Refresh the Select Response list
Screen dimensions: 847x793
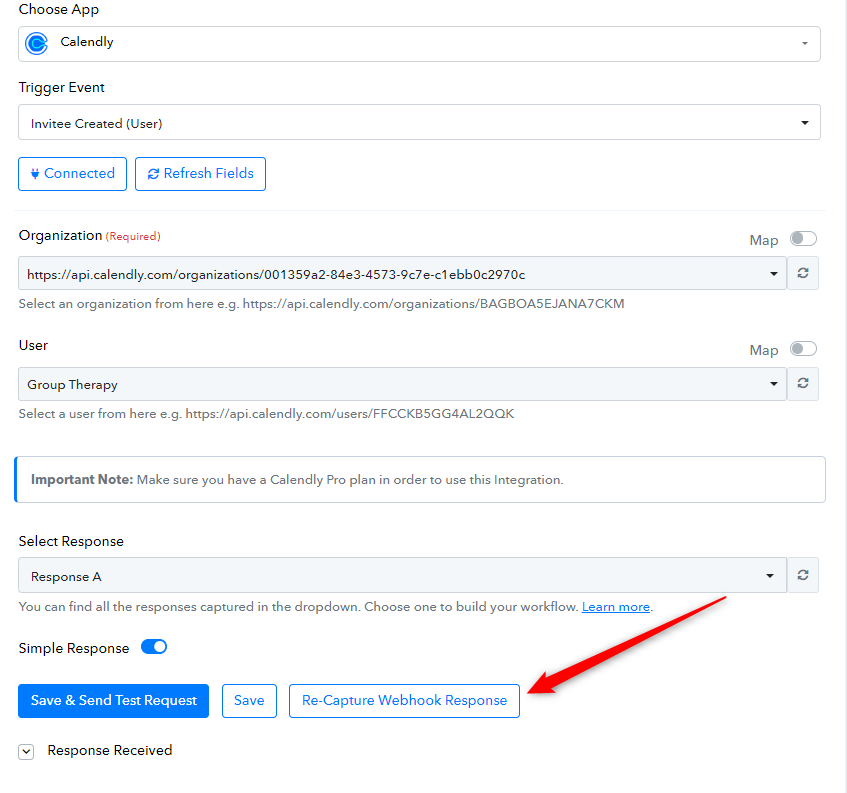coord(803,575)
